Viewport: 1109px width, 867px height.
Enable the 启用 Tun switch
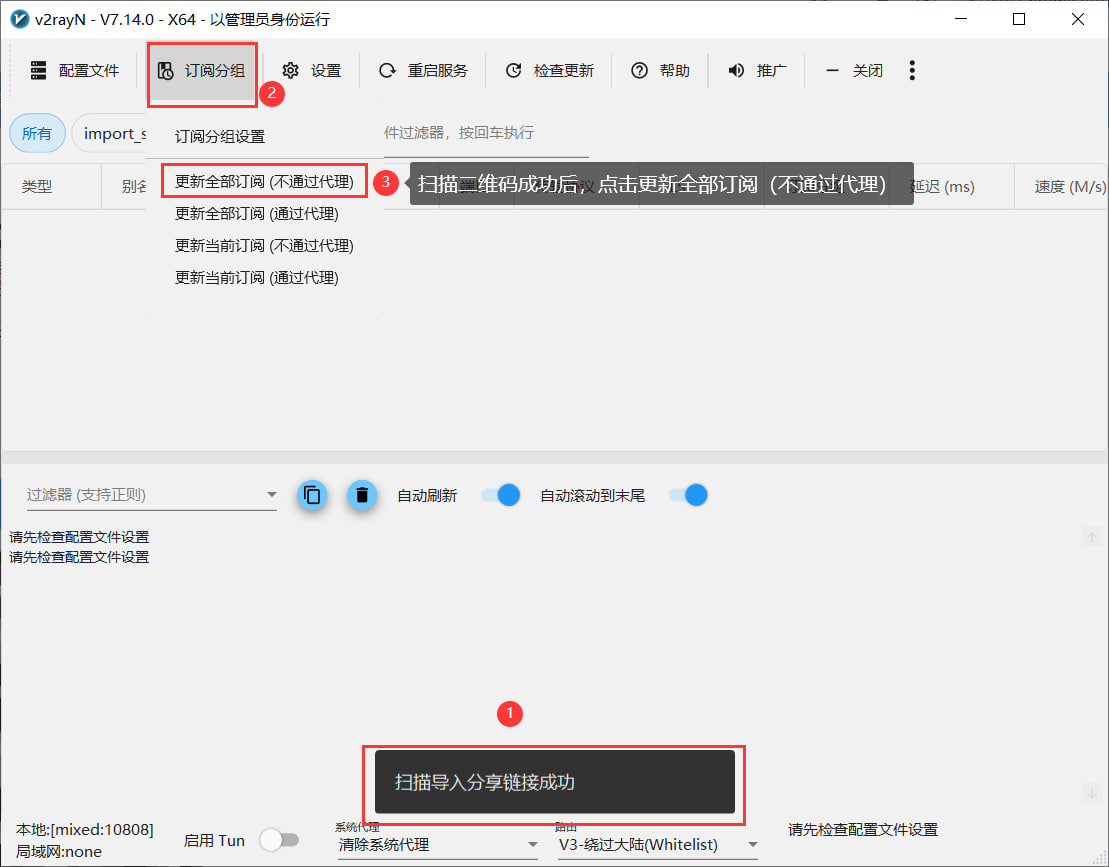[x=278, y=840]
